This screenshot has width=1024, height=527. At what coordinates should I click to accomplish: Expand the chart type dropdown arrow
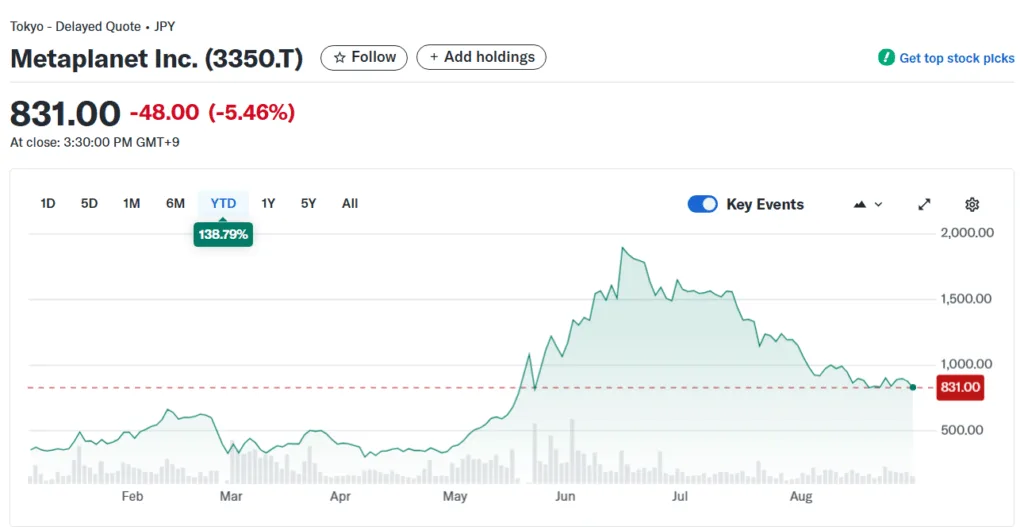[879, 204]
